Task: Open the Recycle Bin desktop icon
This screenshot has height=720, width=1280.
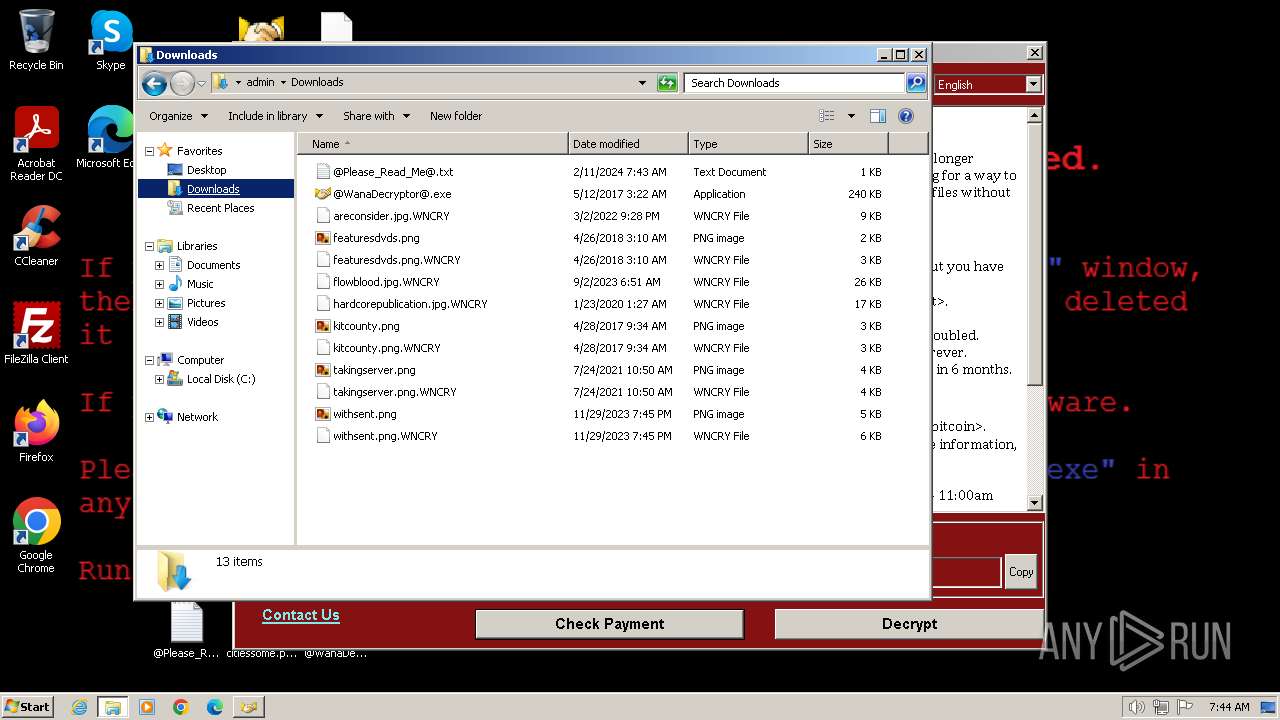Action: point(36,40)
